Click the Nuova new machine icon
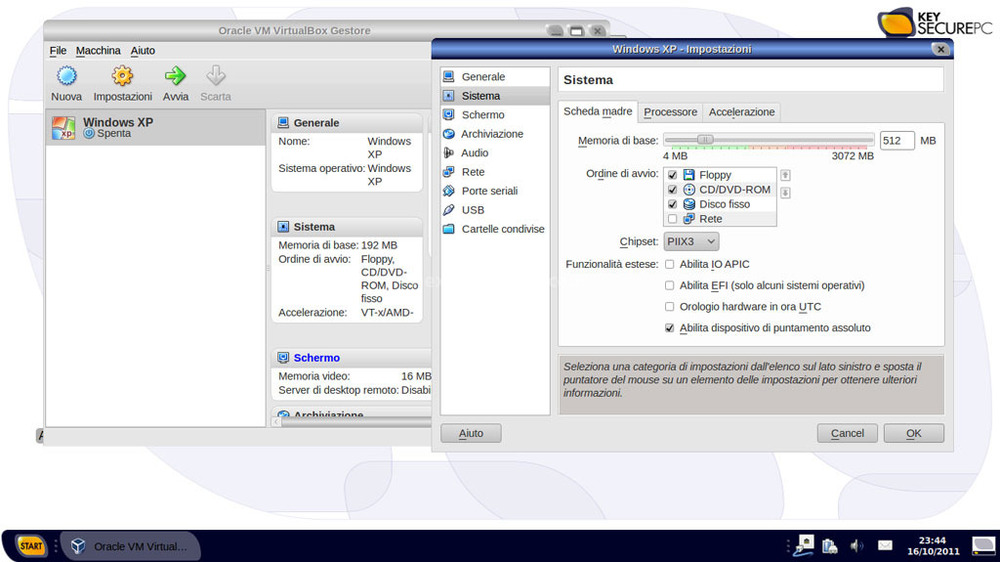Screen dimensions: 1000x562 tap(66, 77)
